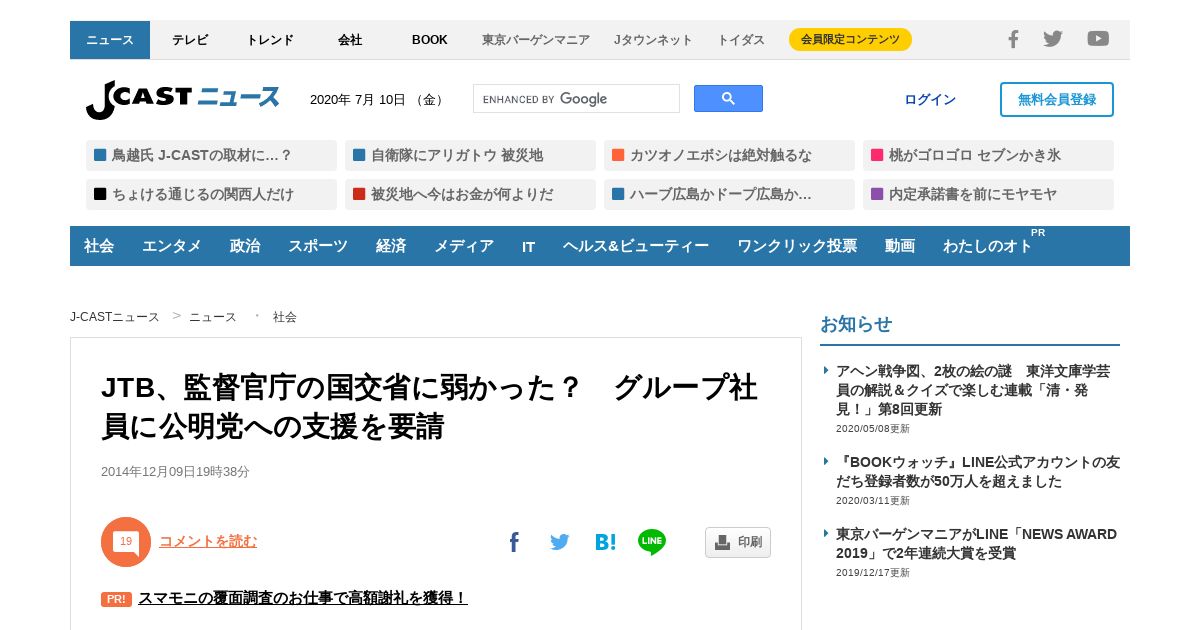Image resolution: width=1200 pixels, height=630 pixels.
Task: Open headline 鳥越氏 J-CASTの取材に…？
Action: click(x=211, y=156)
